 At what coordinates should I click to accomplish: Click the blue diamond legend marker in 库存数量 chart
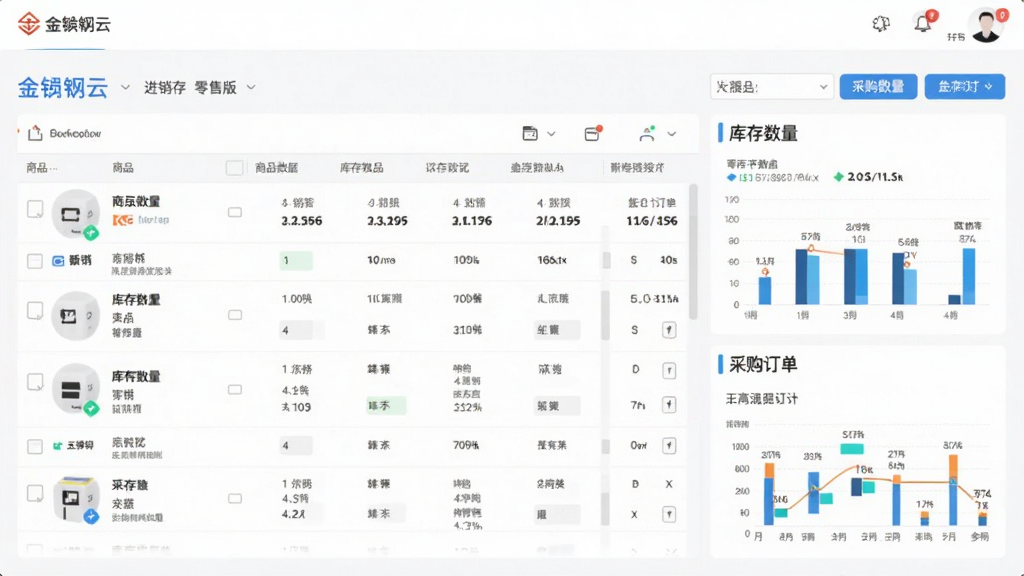click(x=731, y=177)
